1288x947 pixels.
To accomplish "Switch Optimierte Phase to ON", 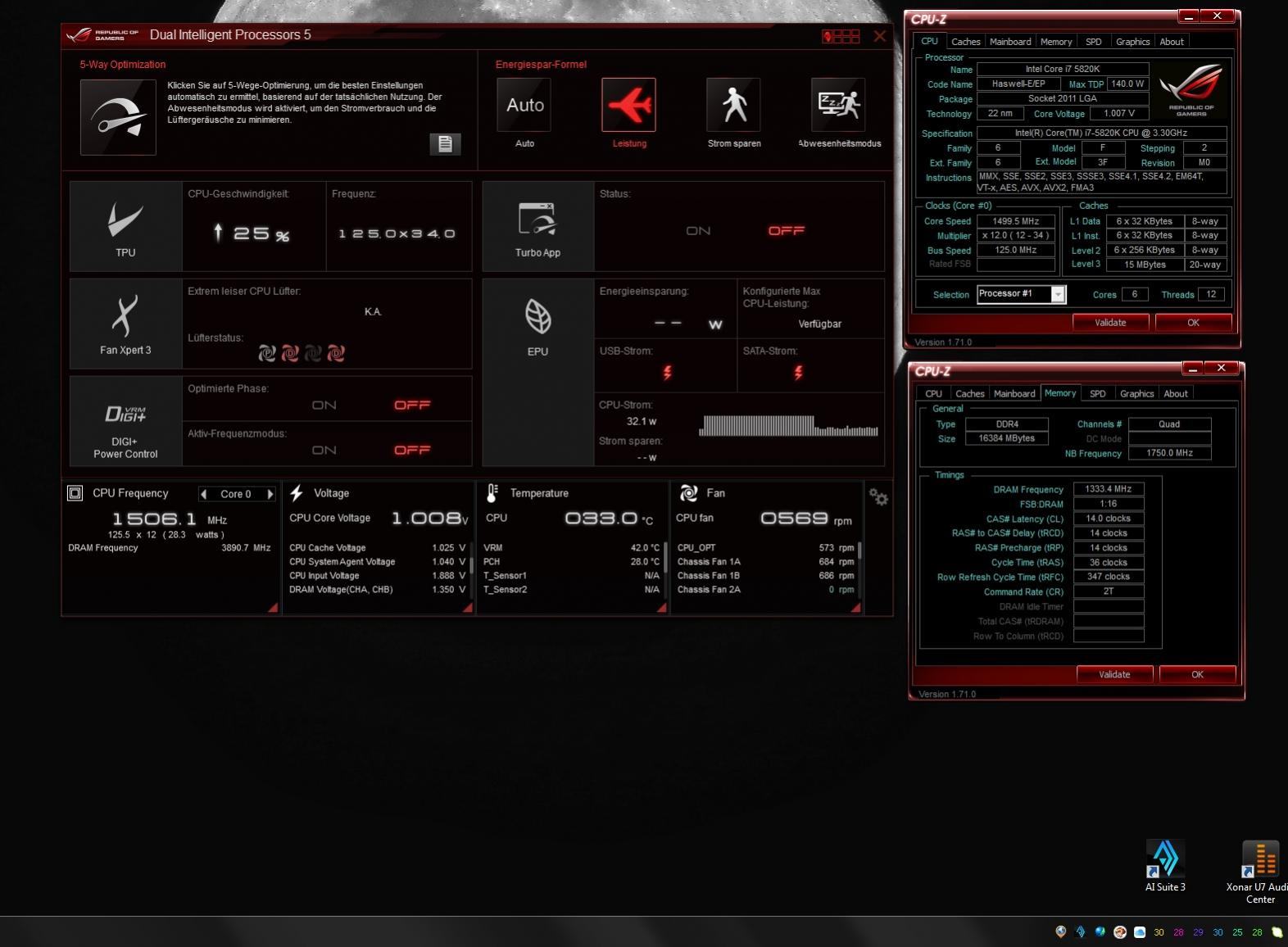I will point(324,405).
